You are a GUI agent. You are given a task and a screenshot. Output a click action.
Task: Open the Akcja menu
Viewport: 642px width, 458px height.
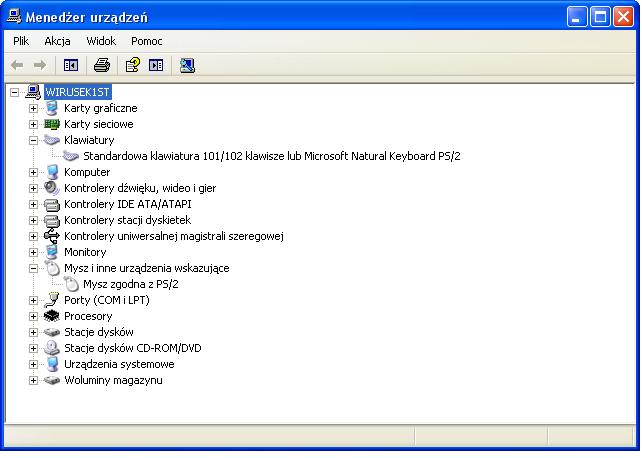(57, 41)
